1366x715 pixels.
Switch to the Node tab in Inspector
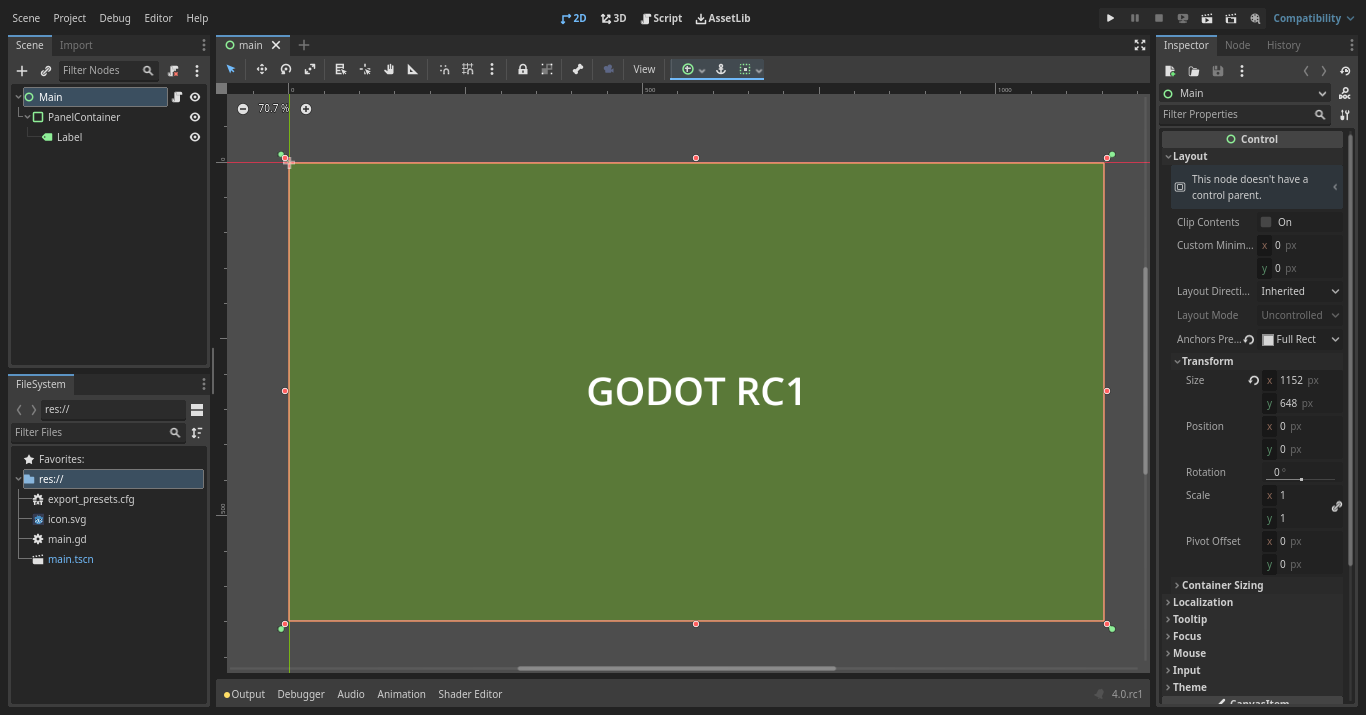click(x=1237, y=45)
